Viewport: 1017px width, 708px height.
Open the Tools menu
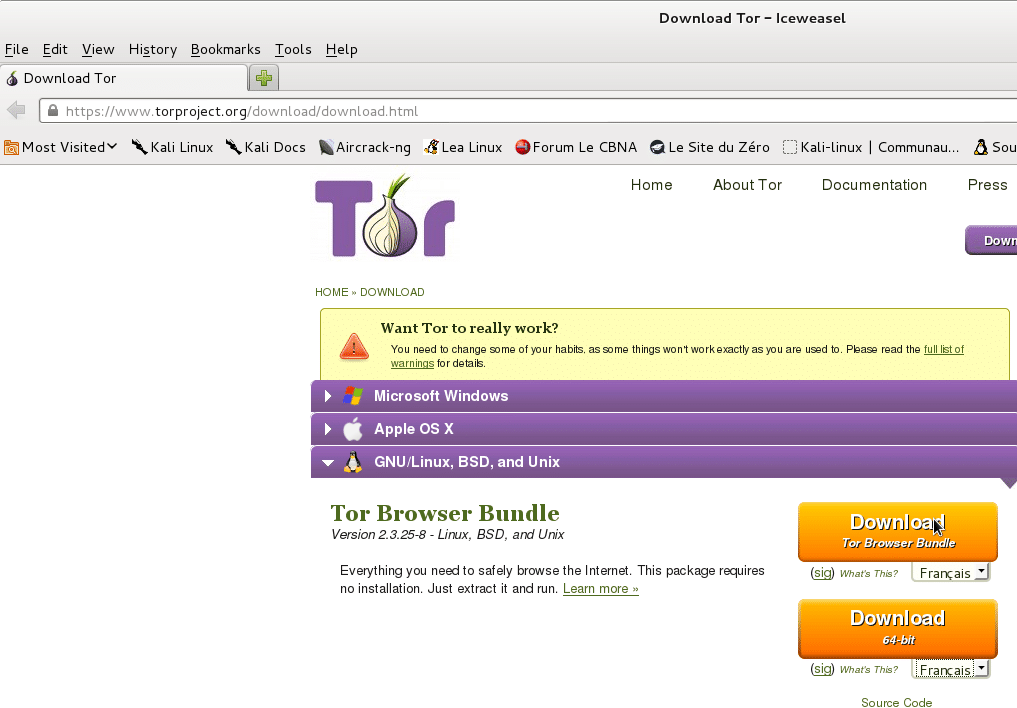293,49
